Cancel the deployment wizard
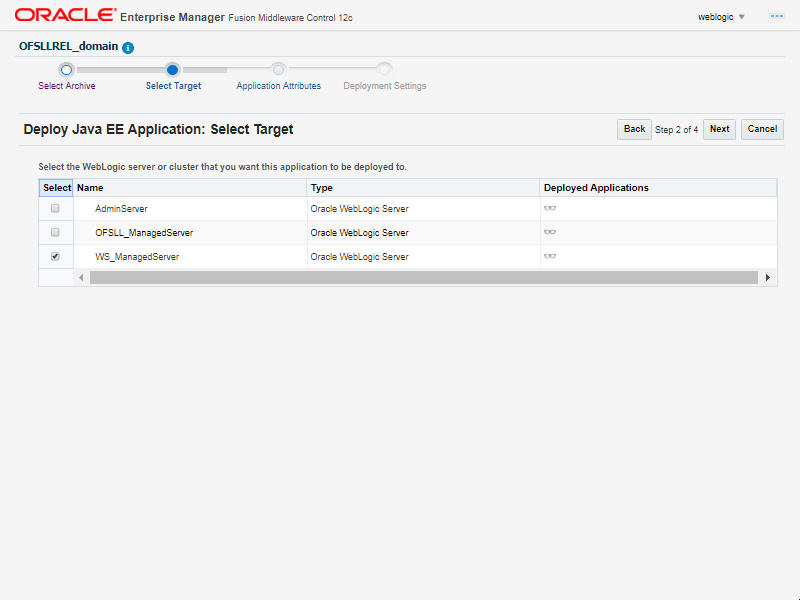 point(762,129)
